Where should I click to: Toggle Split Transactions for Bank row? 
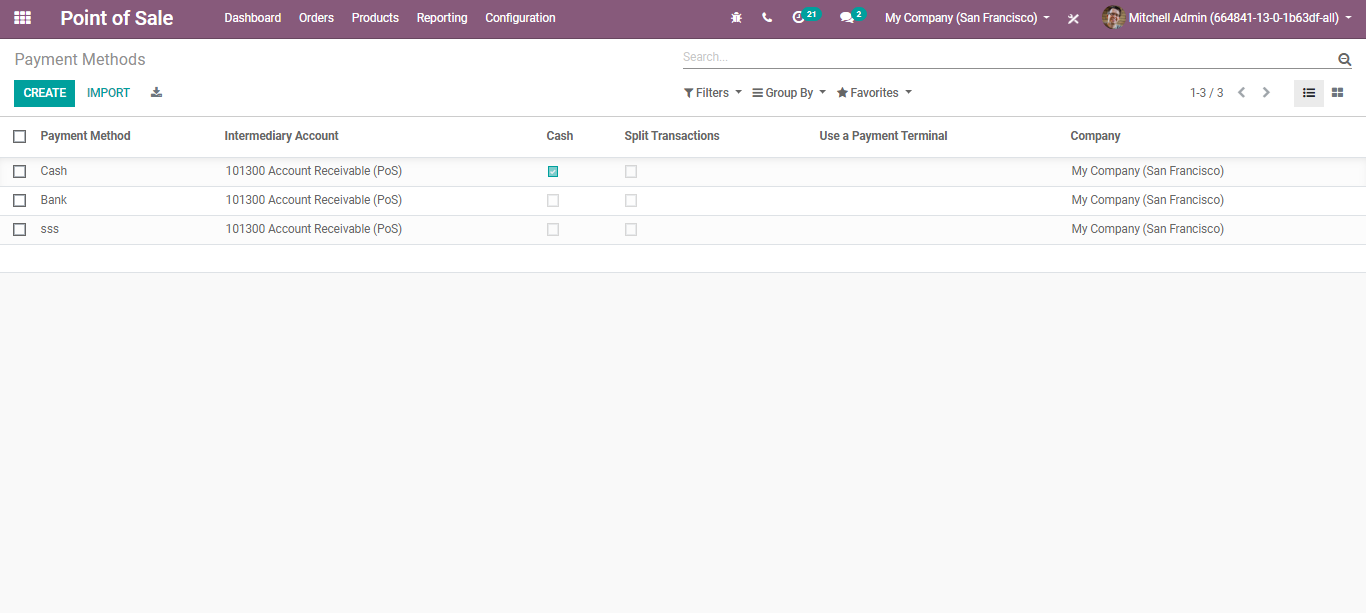coord(631,200)
